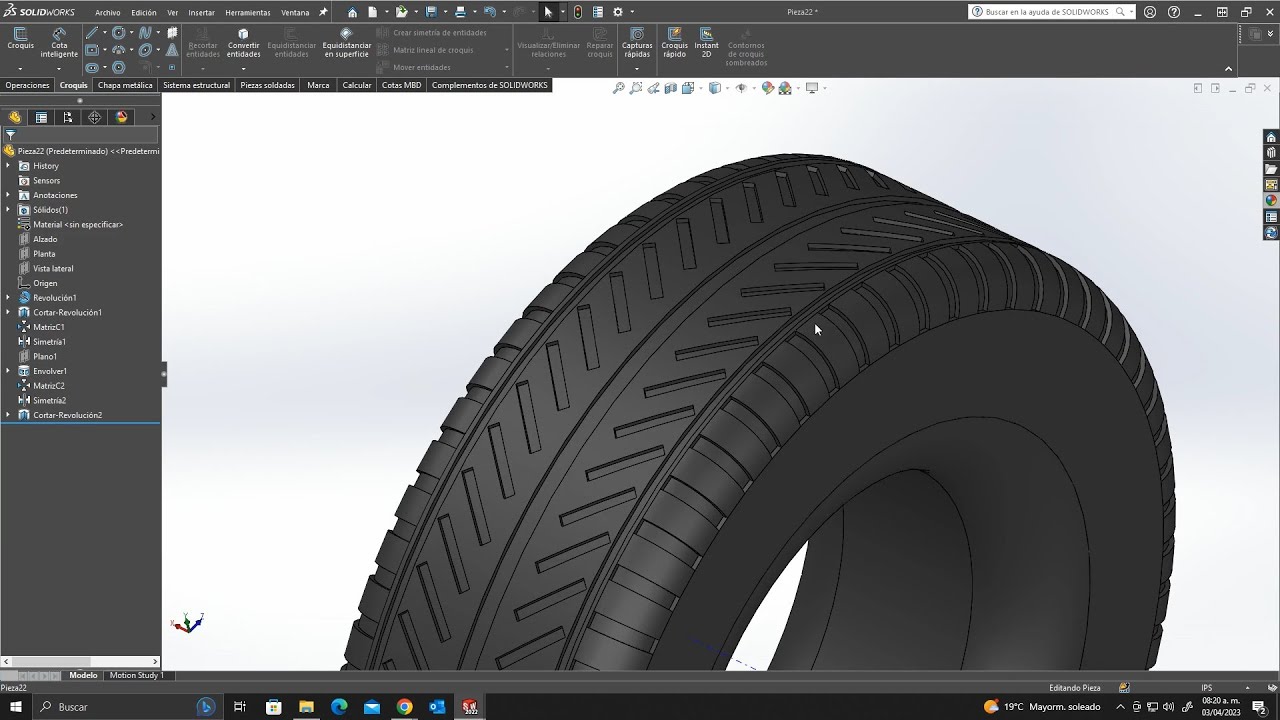Viewport: 1280px width, 720px height.
Task: Click Zoom to Area magnifier icon
Action: (x=636, y=88)
